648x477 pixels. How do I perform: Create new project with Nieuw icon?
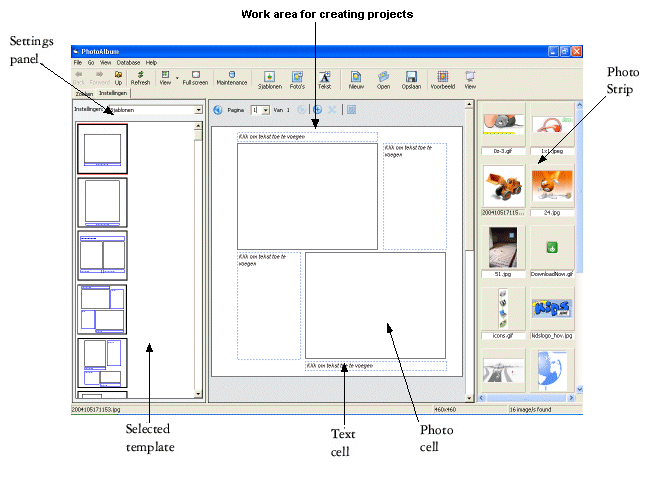pos(356,77)
